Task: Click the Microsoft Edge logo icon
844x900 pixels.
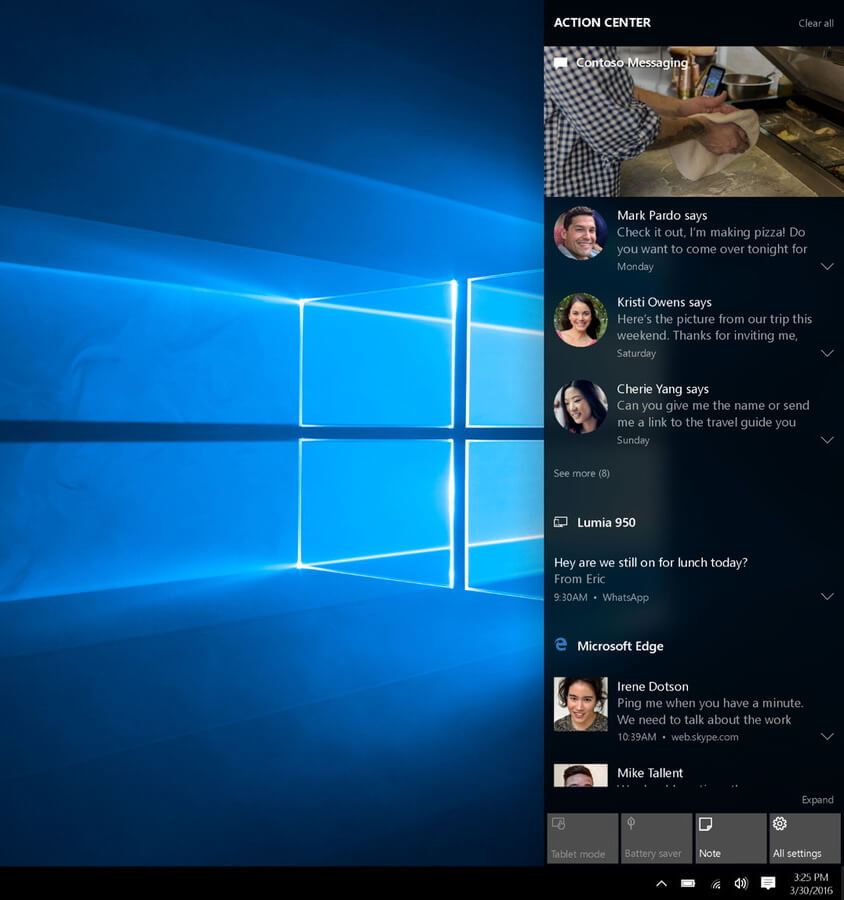Action: 561,645
